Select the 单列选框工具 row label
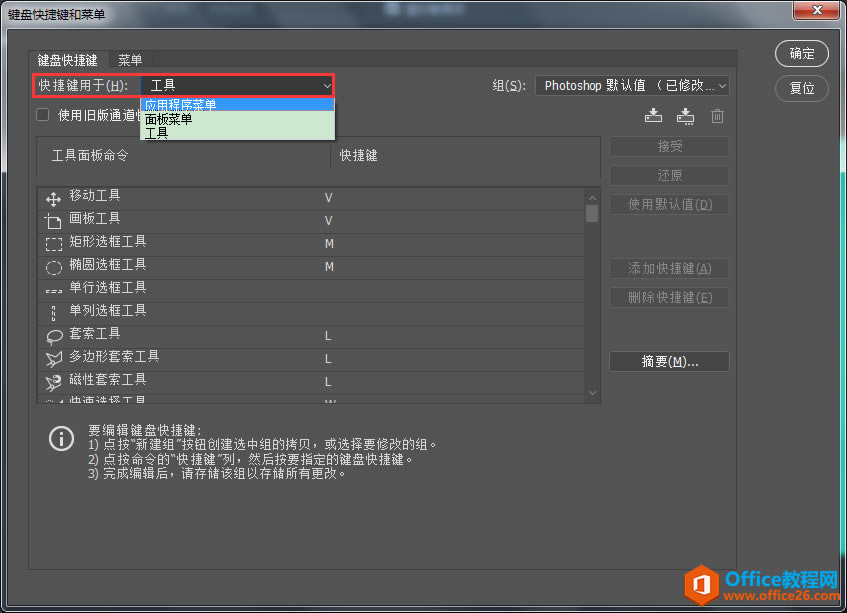This screenshot has height=613, width=847. [107, 311]
